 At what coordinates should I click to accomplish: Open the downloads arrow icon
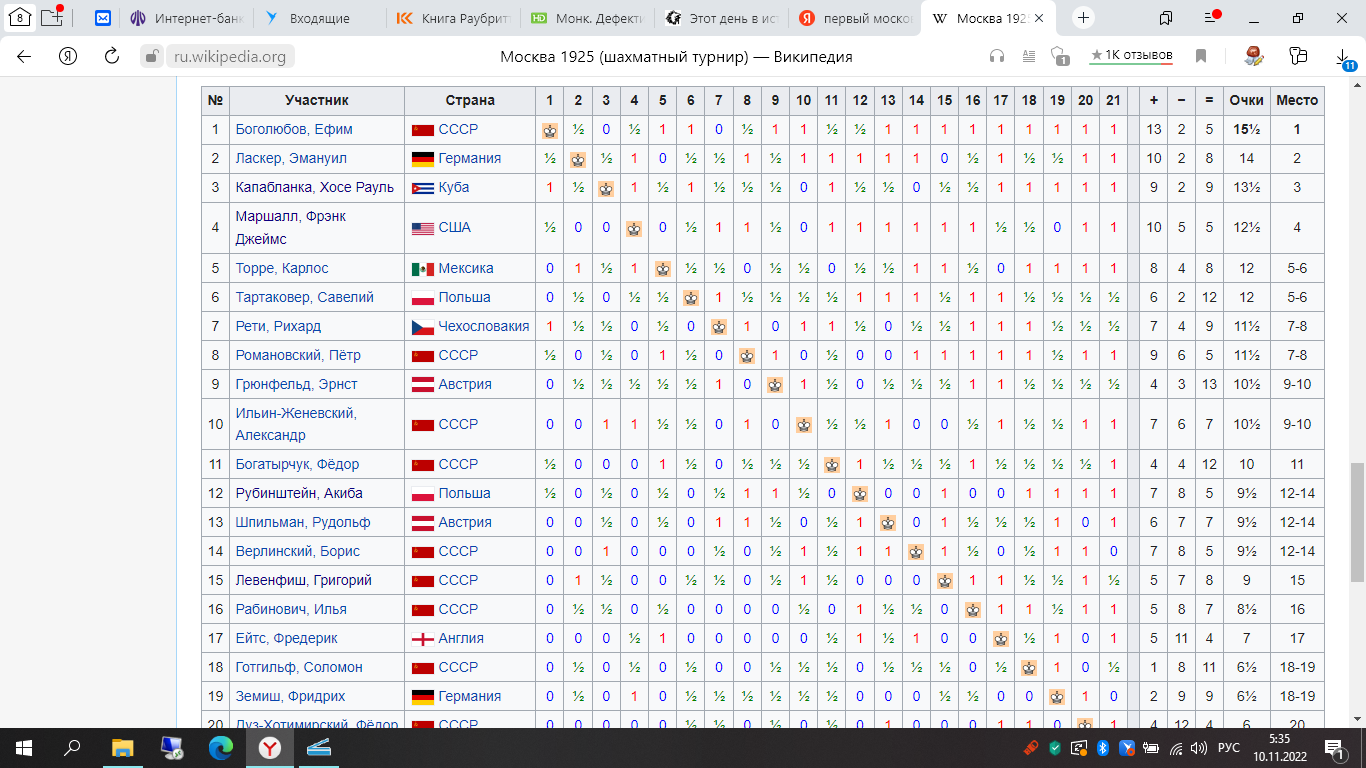[1344, 58]
